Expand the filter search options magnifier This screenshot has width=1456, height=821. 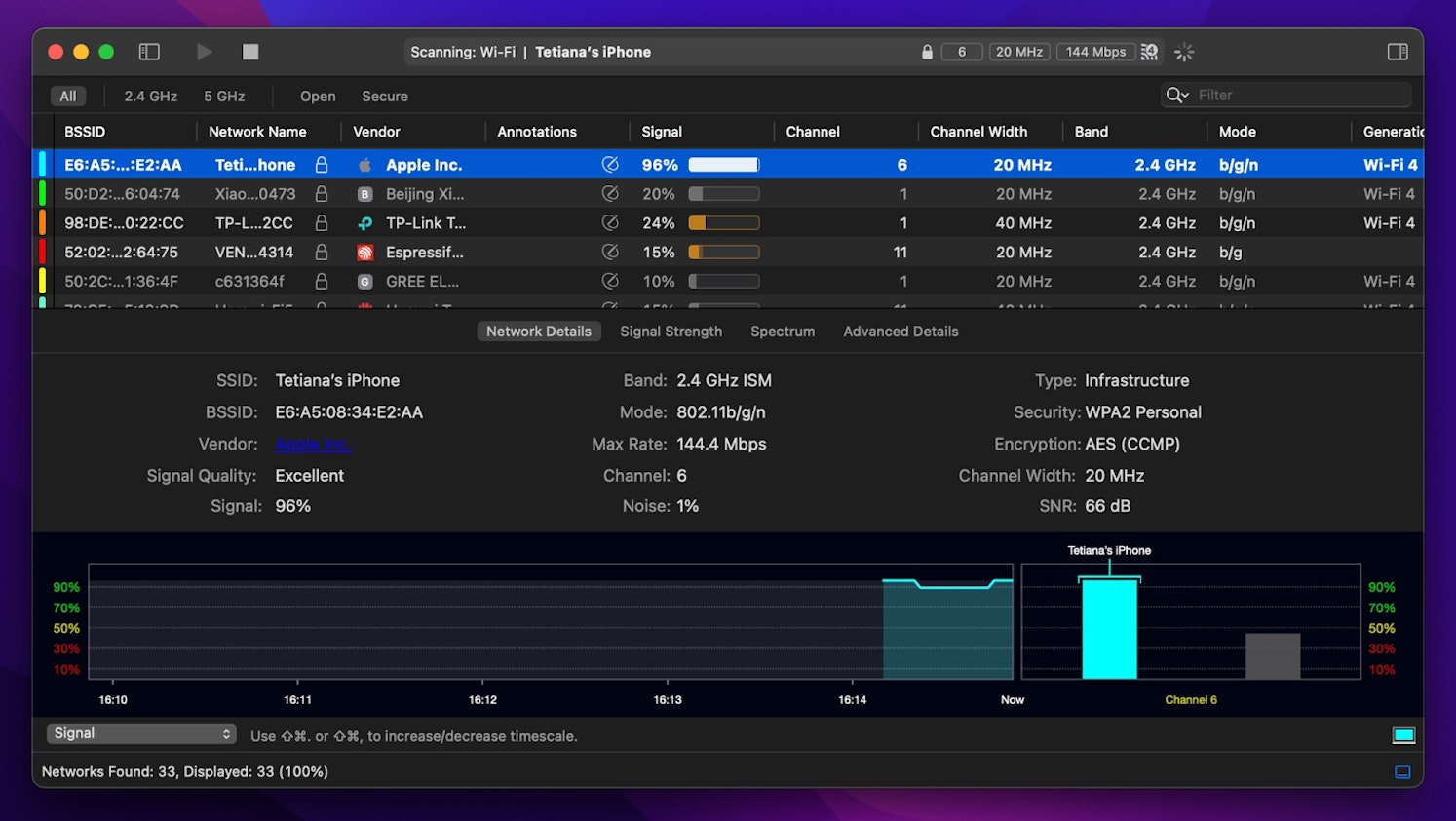1176,95
